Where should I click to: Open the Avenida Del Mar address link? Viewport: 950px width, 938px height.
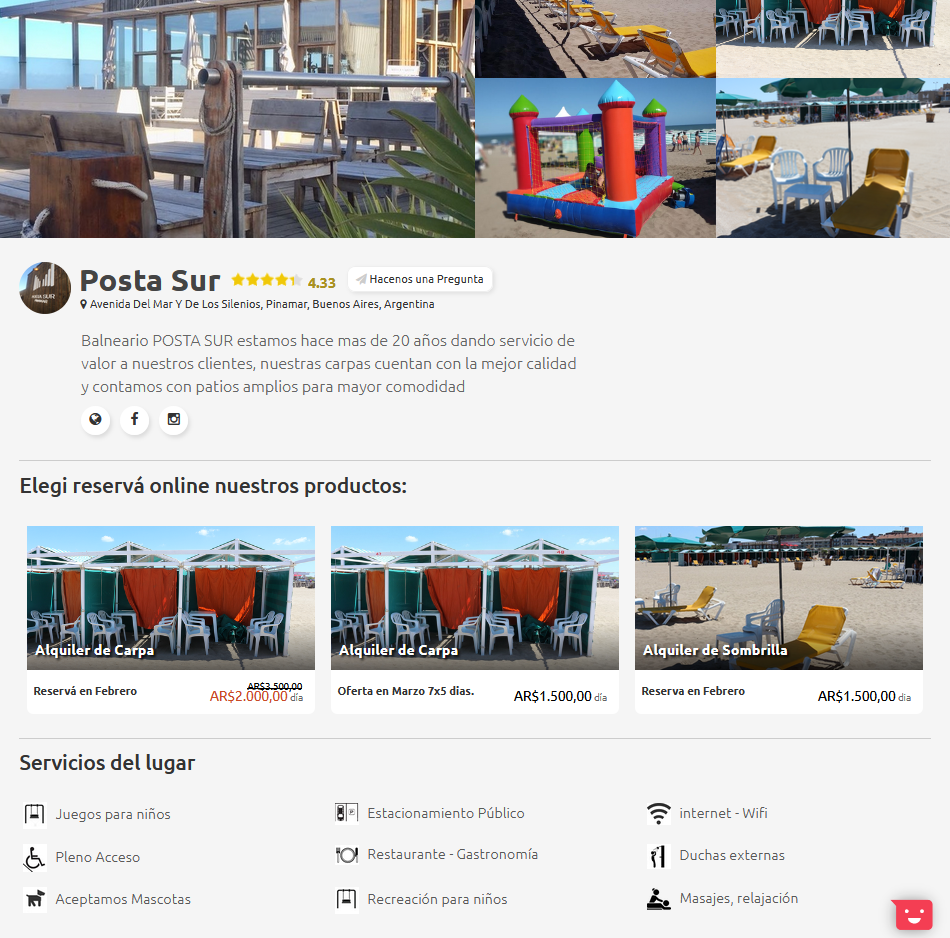pos(257,304)
